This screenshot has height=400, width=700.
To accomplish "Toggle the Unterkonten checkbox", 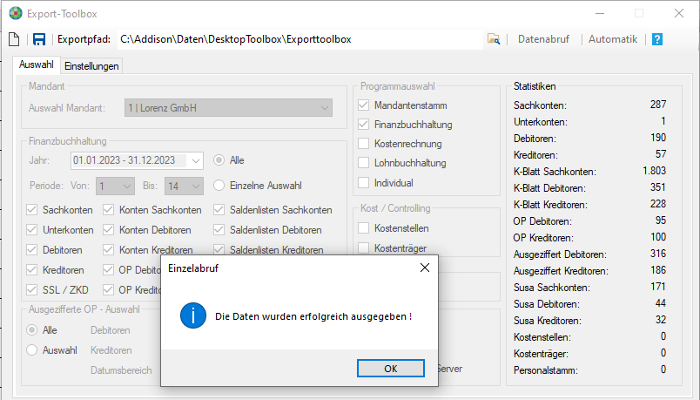I will [x=32, y=230].
